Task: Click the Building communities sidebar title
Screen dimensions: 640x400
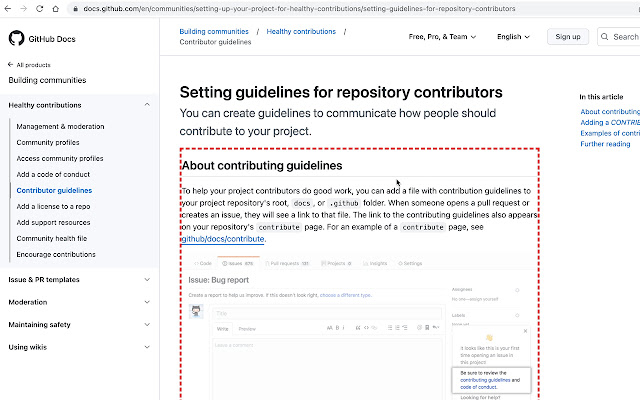Action: [x=47, y=80]
